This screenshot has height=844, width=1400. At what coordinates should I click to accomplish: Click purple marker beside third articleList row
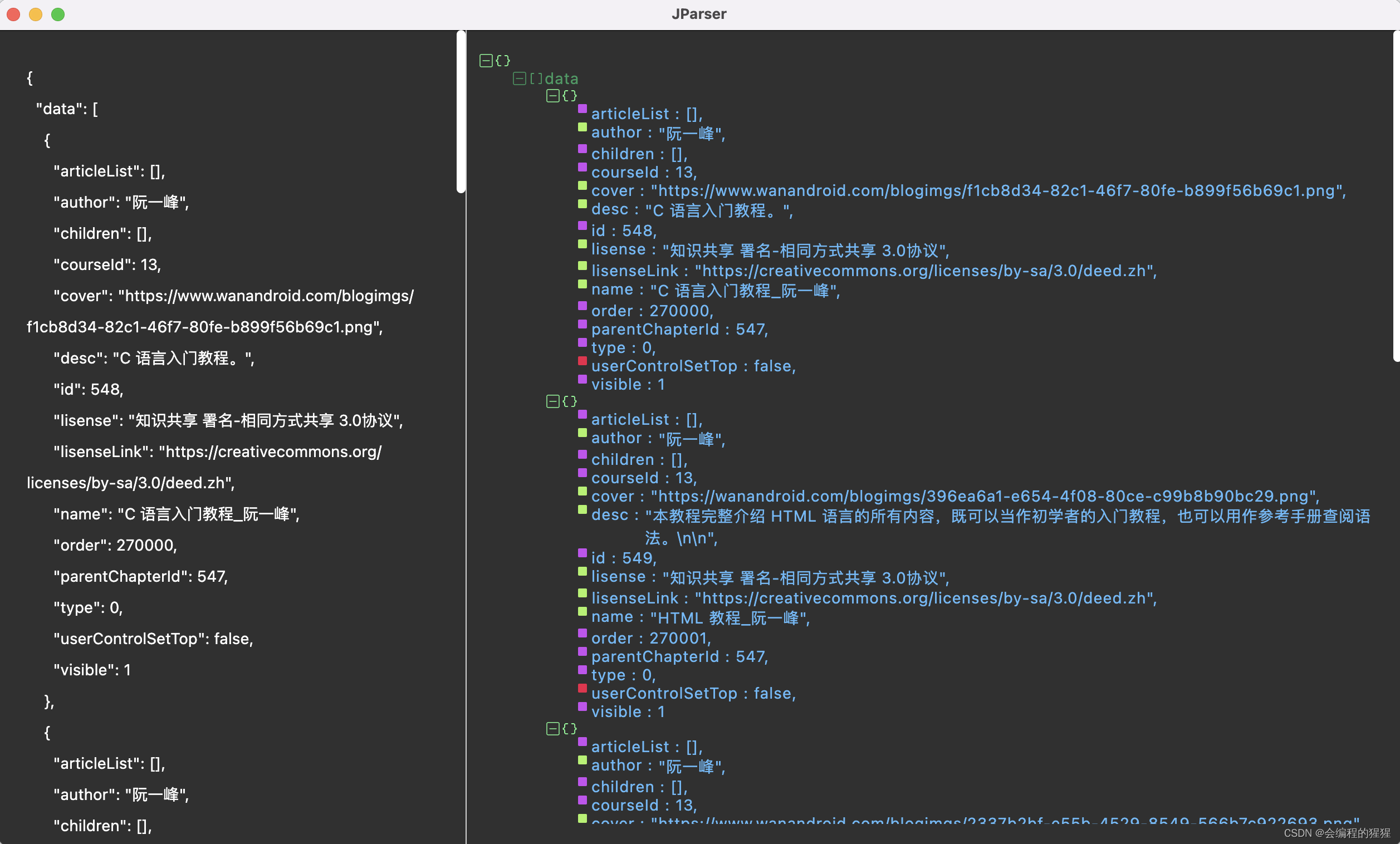click(x=582, y=741)
